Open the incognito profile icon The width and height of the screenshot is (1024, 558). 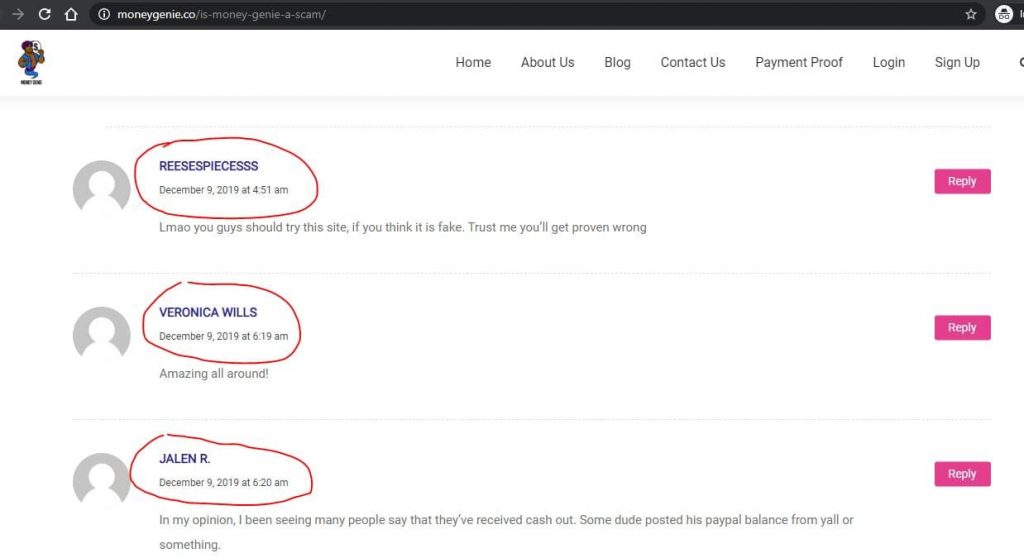(x=1004, y=14)
